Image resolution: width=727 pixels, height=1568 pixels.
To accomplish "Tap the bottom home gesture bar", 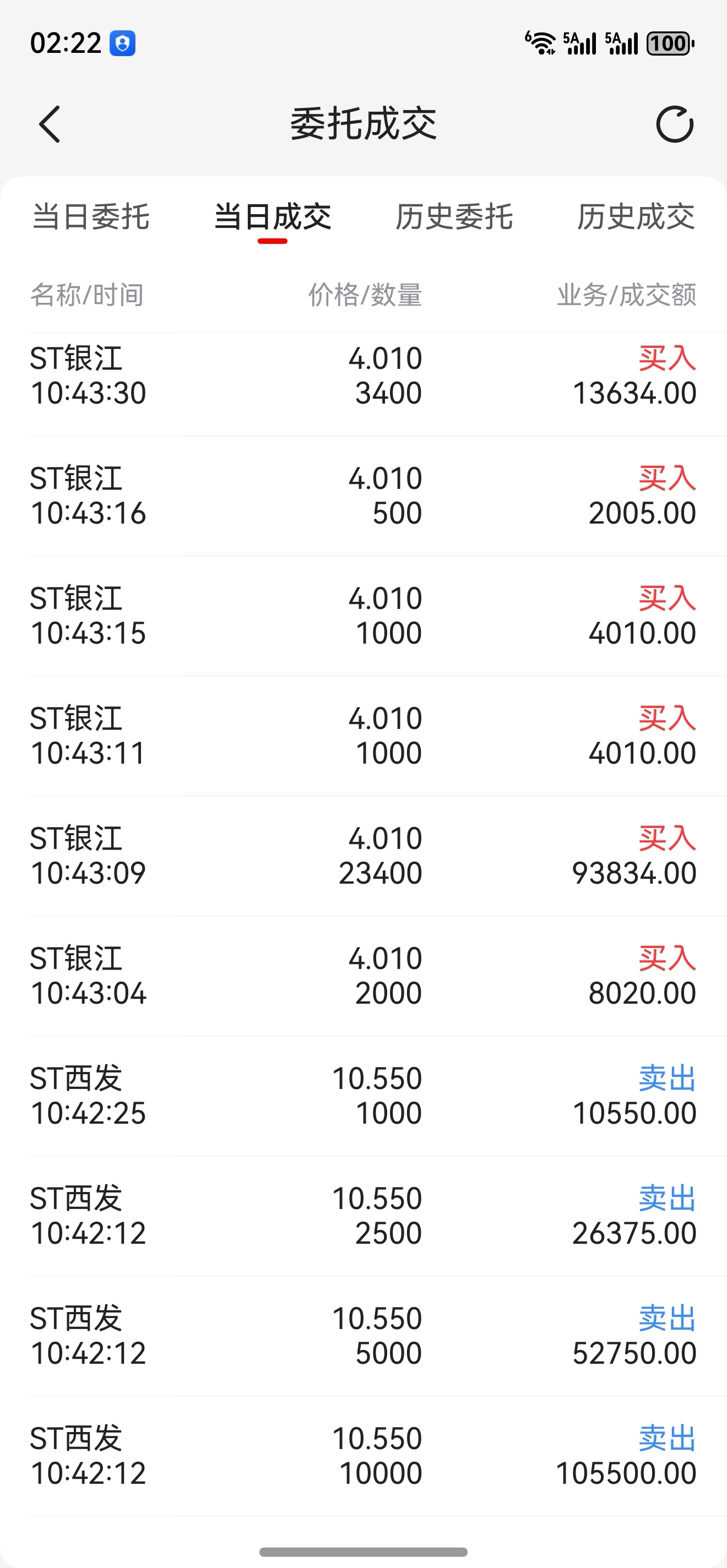I will pyautogui.click(x=363, y=1551).
